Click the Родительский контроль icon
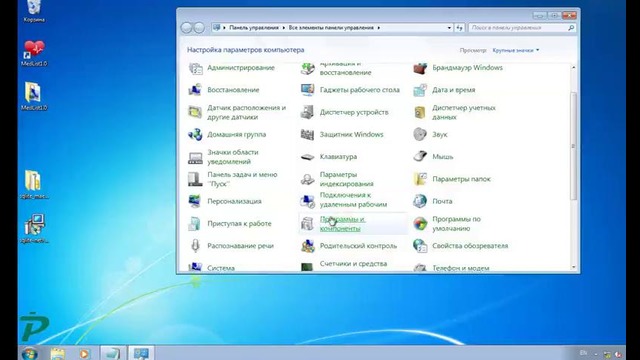Screen dimensions: 640x360 (x=307, y=246)
